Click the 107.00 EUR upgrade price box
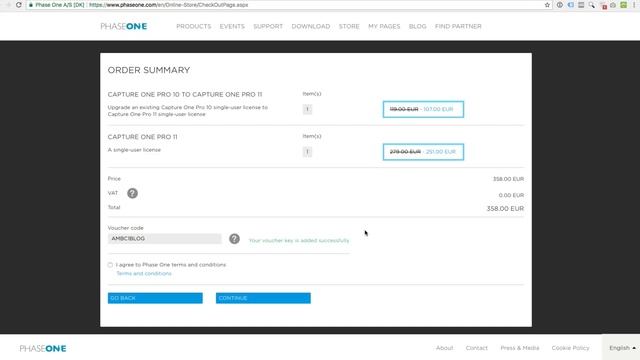The height and width of the screenshot is (360, 640). pos(423,109)
